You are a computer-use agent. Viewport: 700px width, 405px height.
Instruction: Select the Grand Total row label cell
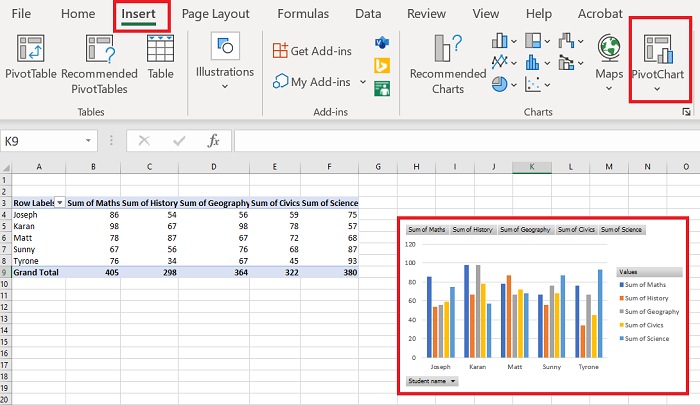pos(35,272)
